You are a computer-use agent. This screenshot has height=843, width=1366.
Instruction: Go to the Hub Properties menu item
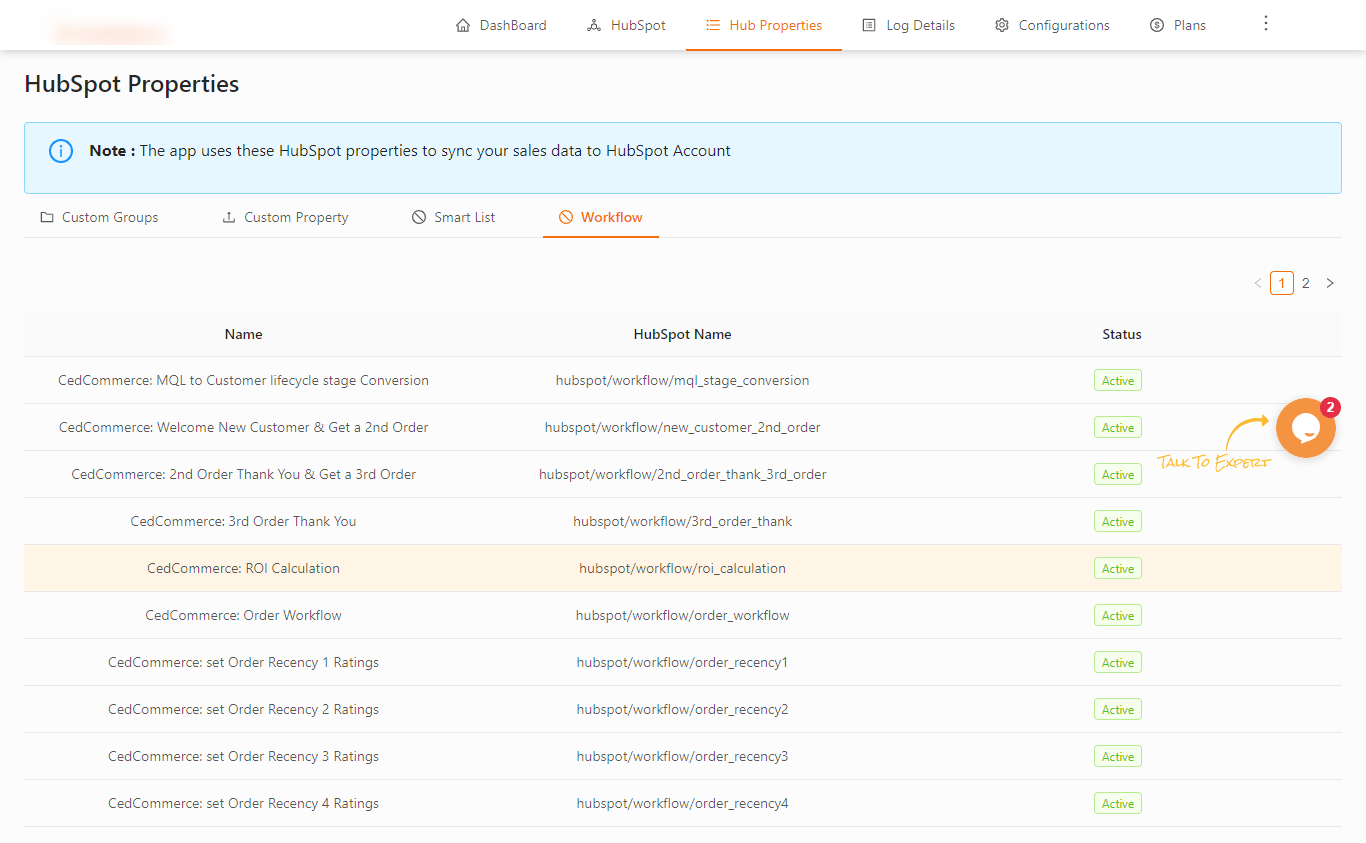click(764, 25)
